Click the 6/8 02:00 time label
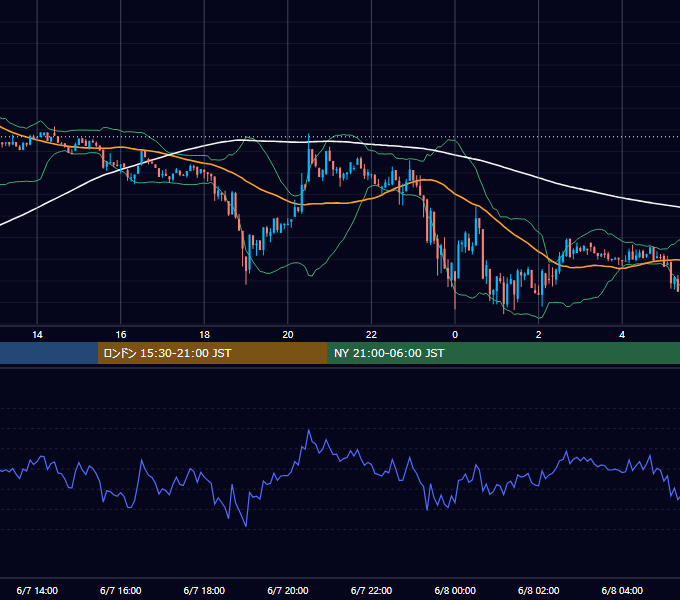680x600 pixels. point(539,591)
